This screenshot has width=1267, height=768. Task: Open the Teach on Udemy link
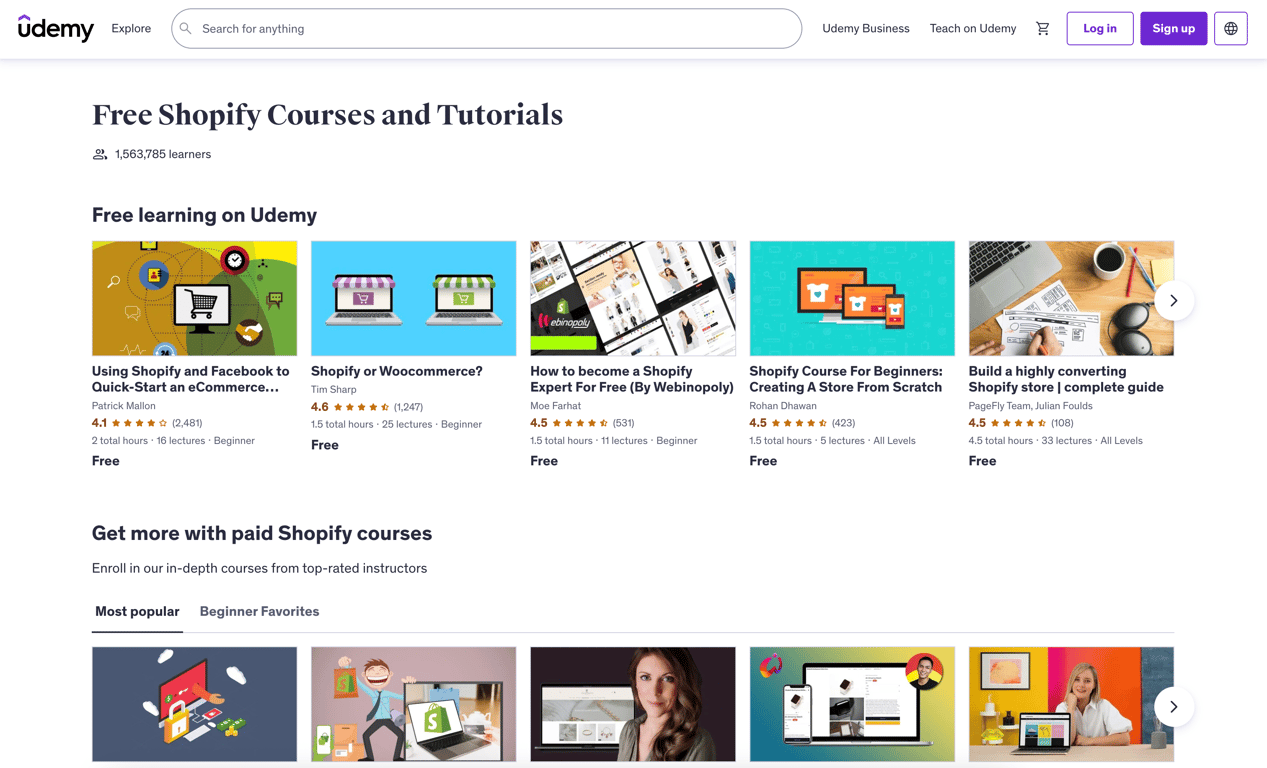coord(973,29)
